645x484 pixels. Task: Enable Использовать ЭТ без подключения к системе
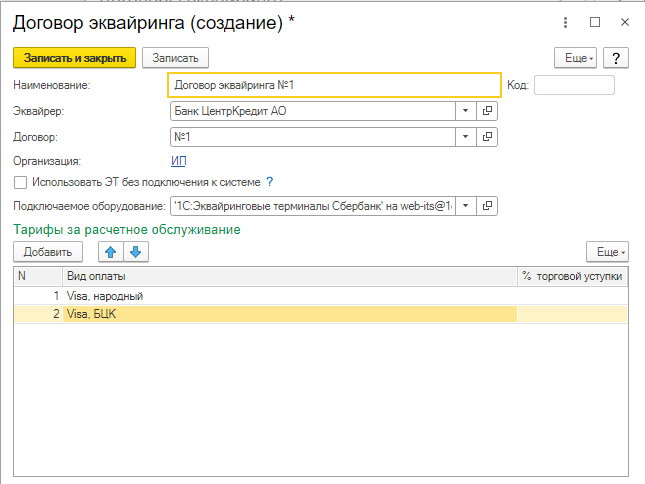tap(21, 182)
